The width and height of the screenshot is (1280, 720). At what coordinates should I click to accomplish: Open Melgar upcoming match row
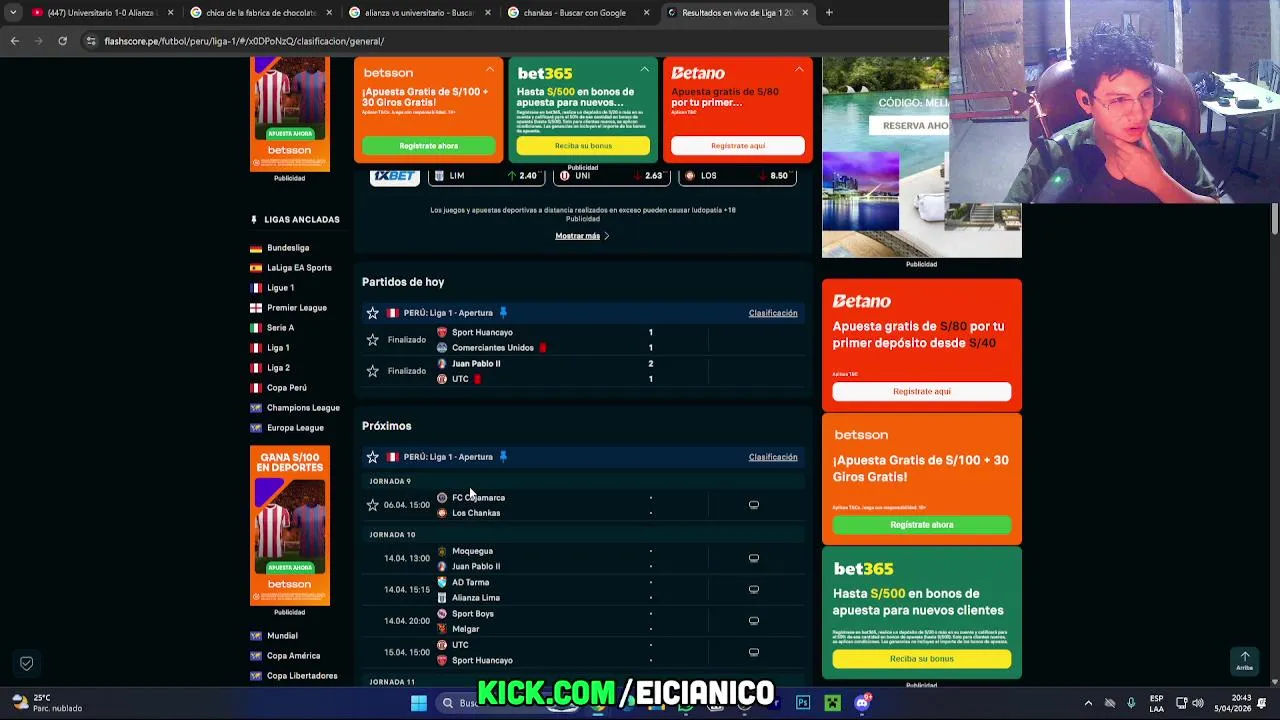(x=466, y=629)
